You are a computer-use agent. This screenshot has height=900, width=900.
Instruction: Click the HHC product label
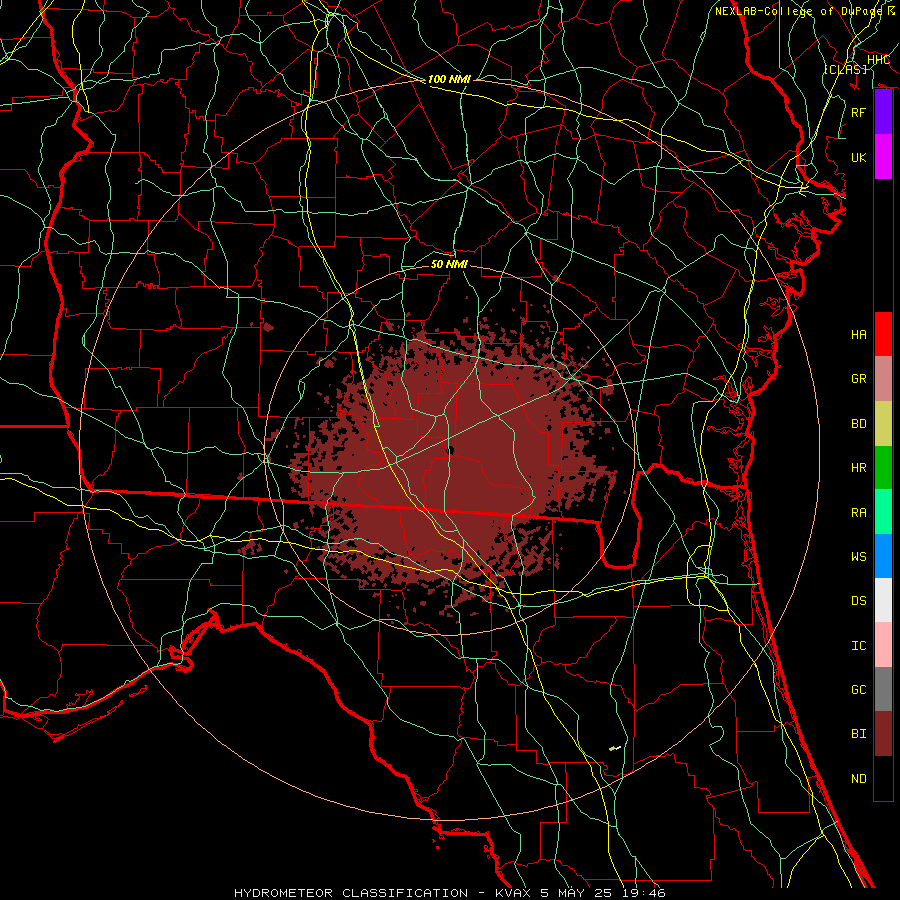click(878, 60)
